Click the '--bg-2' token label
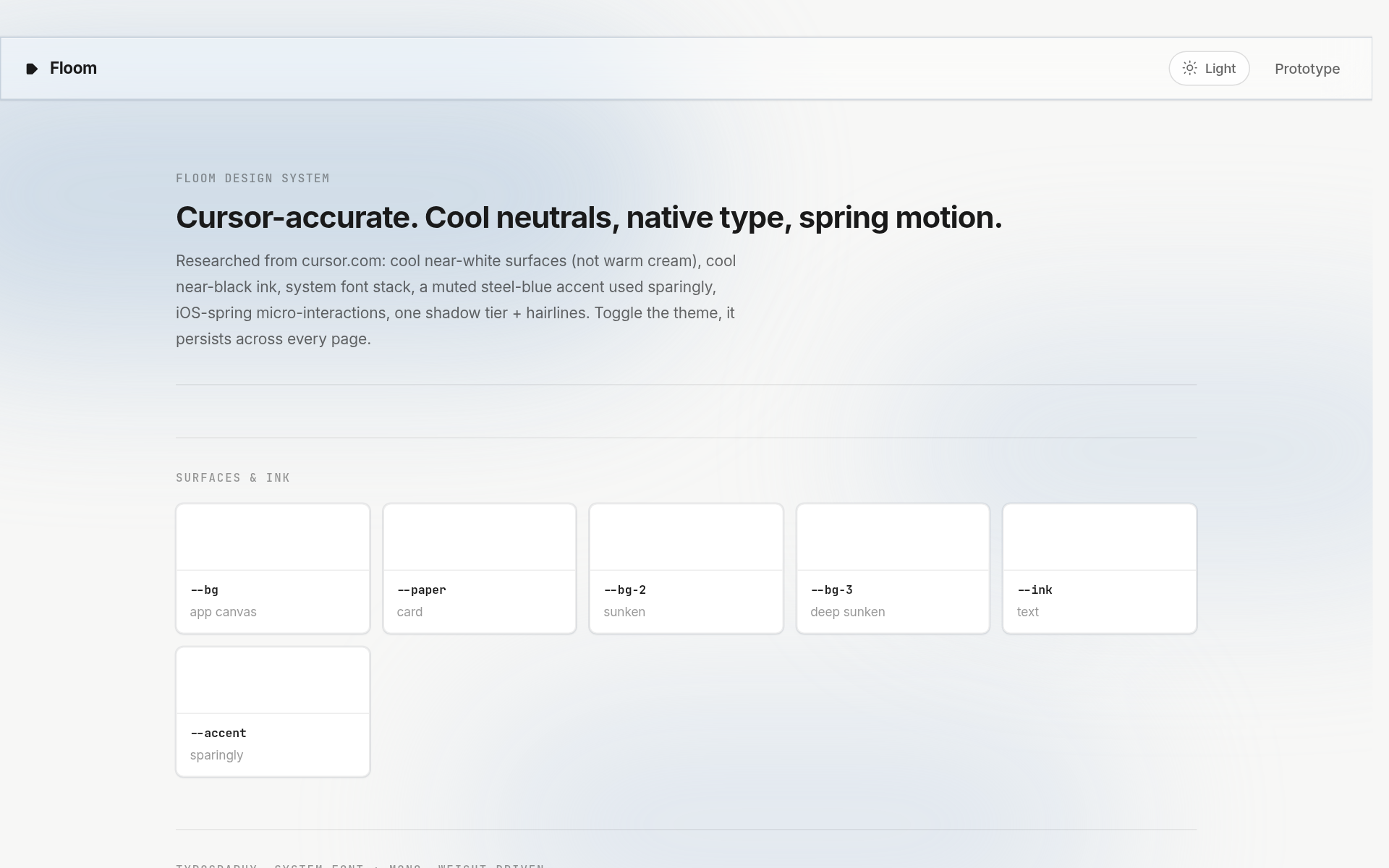 pyautogui.click(x=625, y=590)
